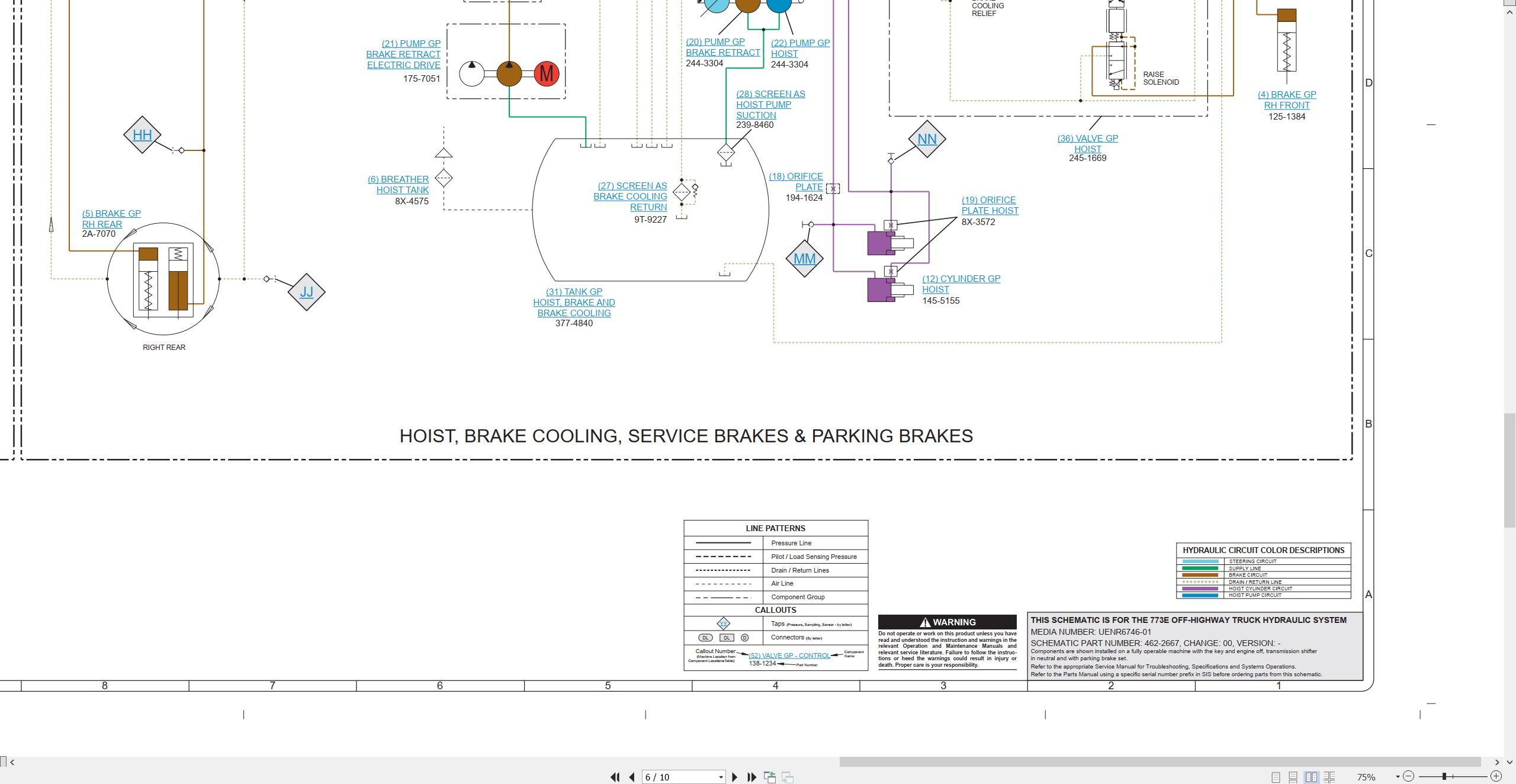Click the (52) Valve GP - Control legend link
The image size is (1516, 784).
tap(789, 656)
